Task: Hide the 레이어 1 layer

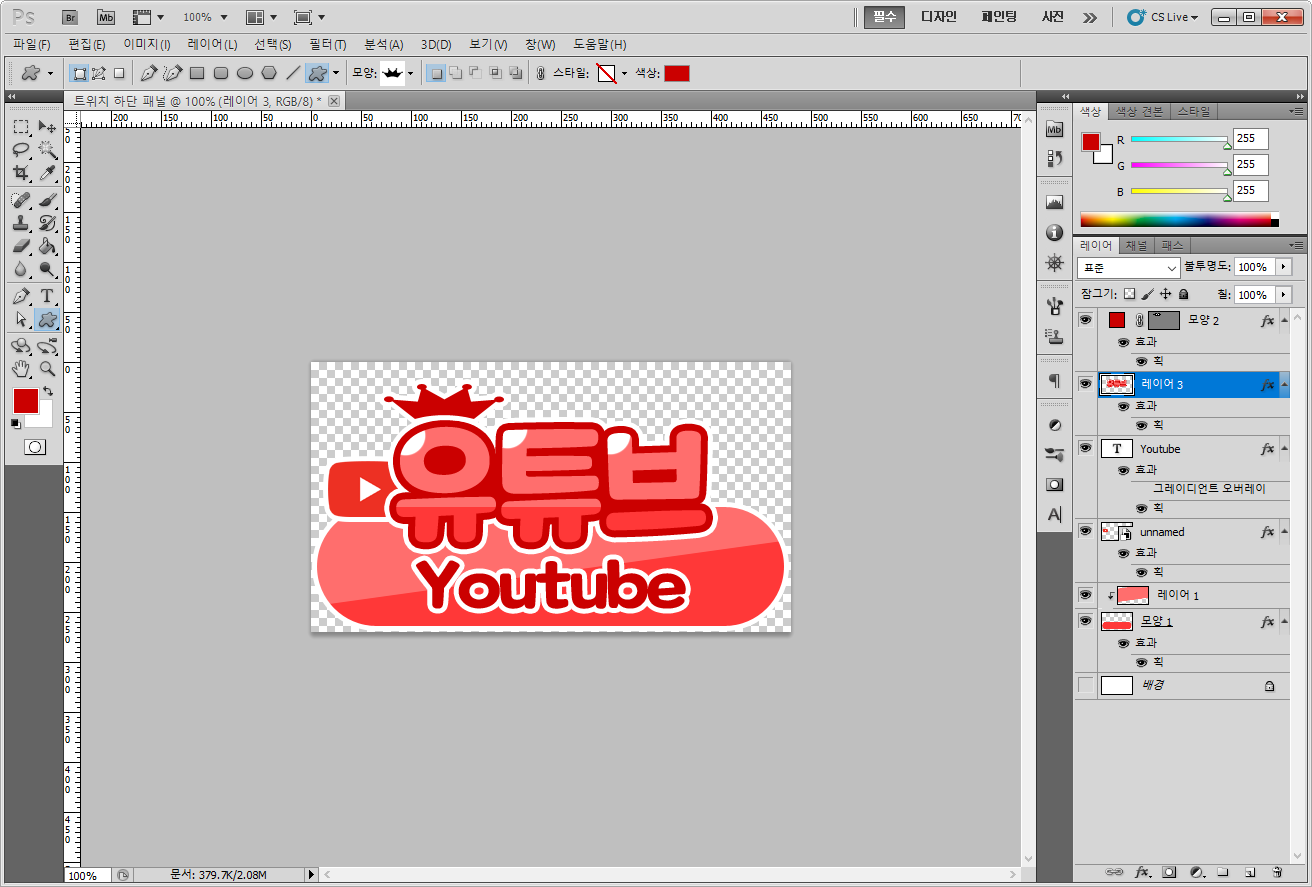Action: point(1085,594)
